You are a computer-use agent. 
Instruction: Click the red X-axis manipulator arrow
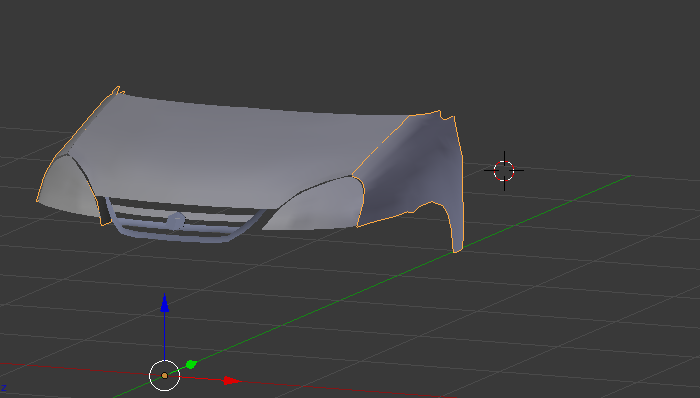click(232, 381)
